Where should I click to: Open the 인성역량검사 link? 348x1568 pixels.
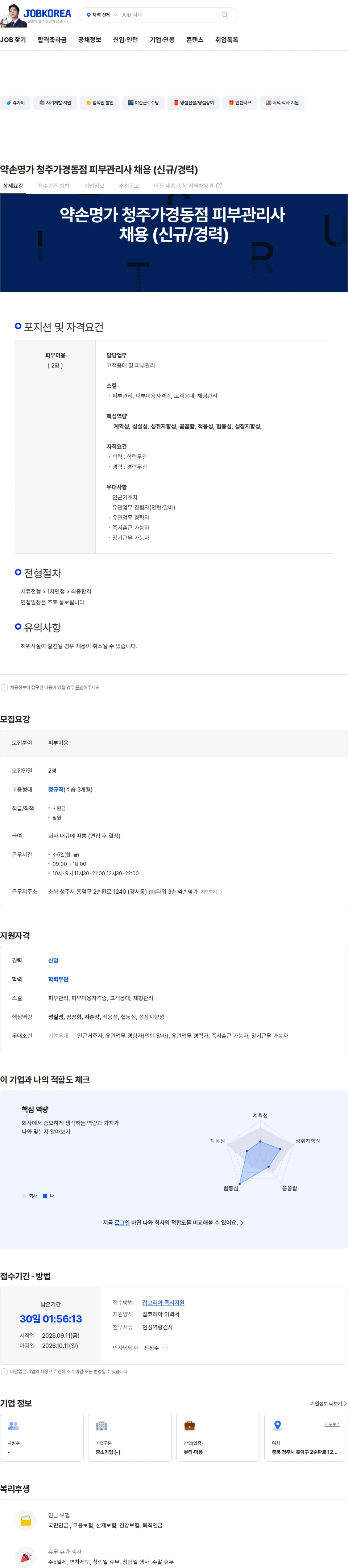tap(157, 1327)
